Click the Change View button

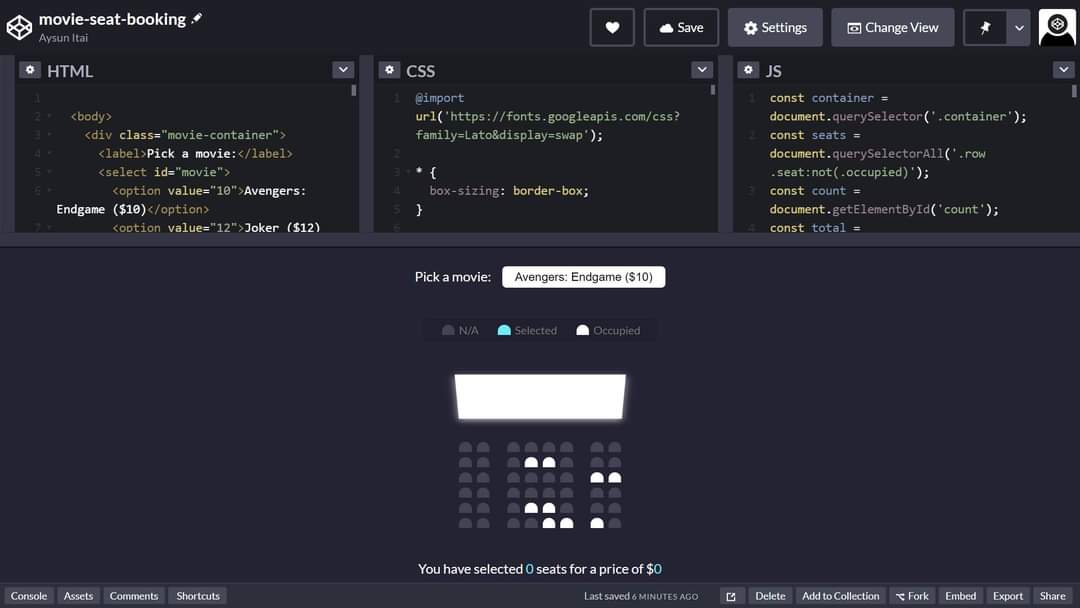click(x=892, y=27)
